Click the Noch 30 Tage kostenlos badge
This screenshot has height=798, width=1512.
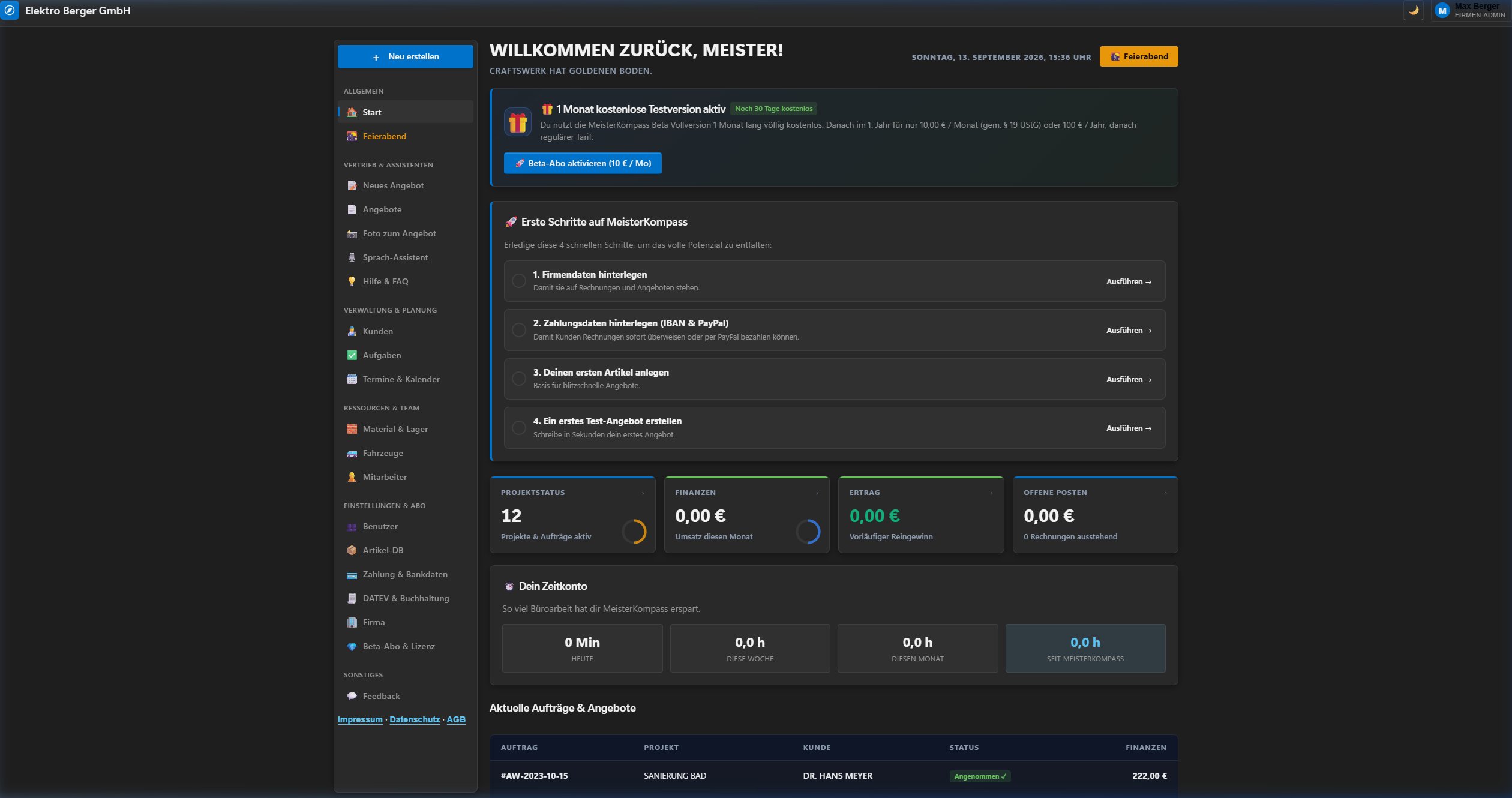tap(773, 109)
